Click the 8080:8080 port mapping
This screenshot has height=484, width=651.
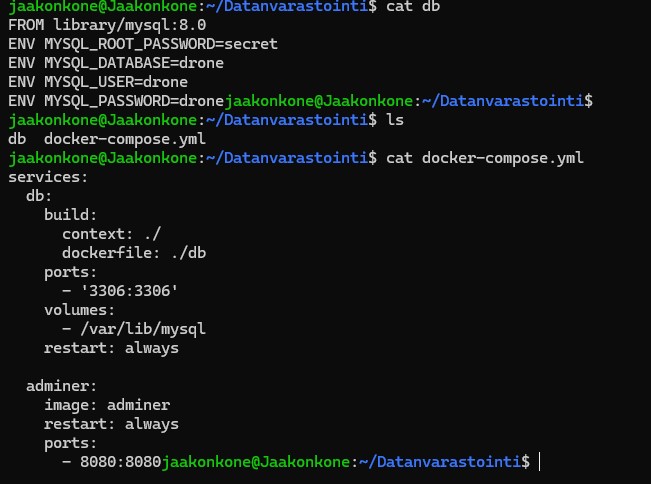[x=120, y=462]
